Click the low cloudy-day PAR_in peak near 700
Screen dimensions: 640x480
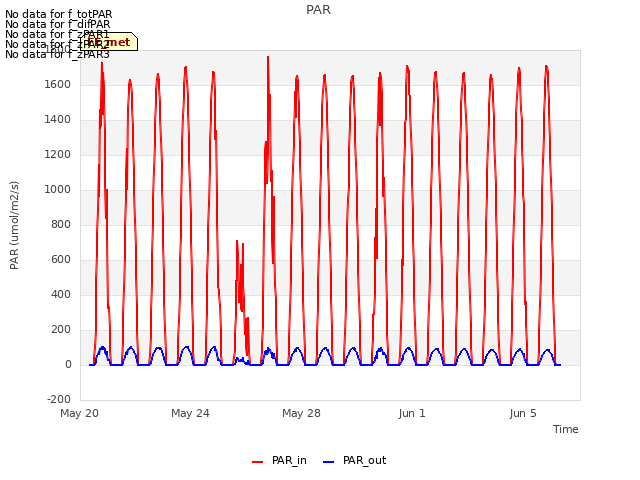point(237,242)
